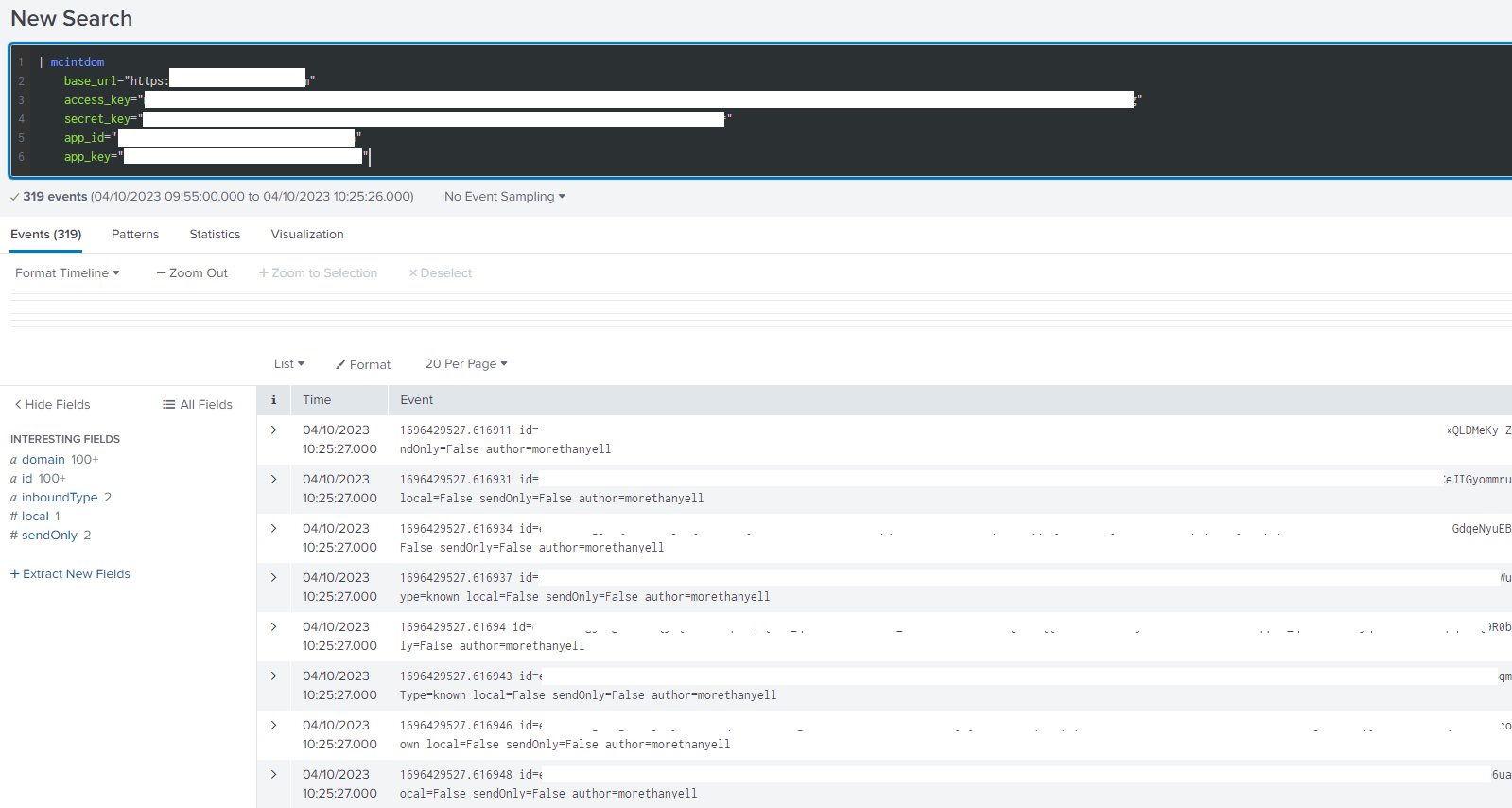Click the access_key line in the editor
This screenshot has height=808, width=1512.
tap(603, 99)
